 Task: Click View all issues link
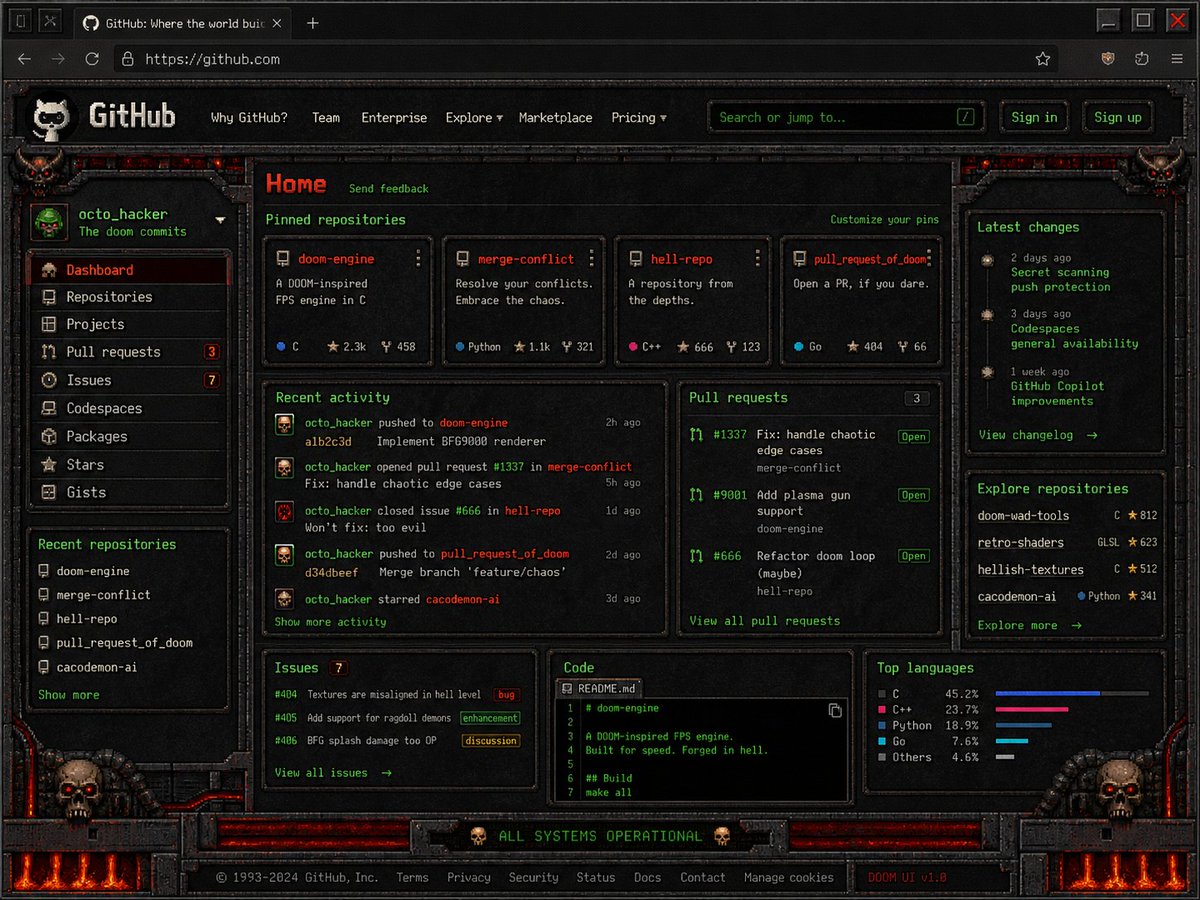point(333,773)
